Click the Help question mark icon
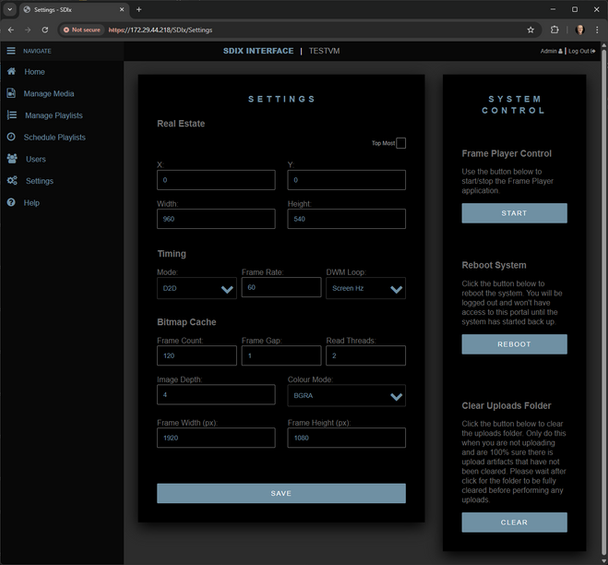This screenshot has height=565, width=608. coord(11,202)
